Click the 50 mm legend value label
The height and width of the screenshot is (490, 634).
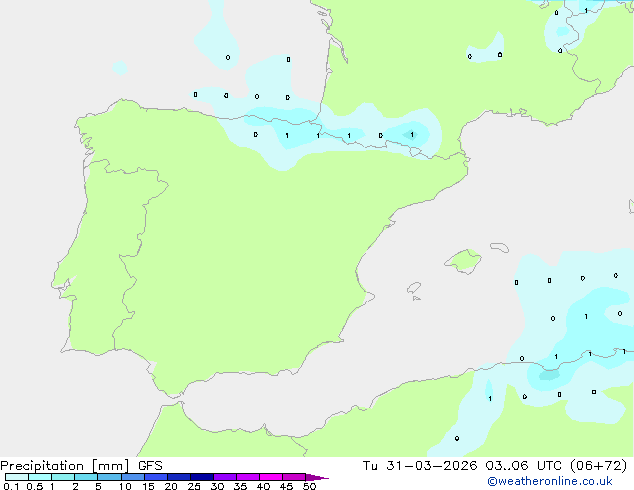click(x=309, y=487)
